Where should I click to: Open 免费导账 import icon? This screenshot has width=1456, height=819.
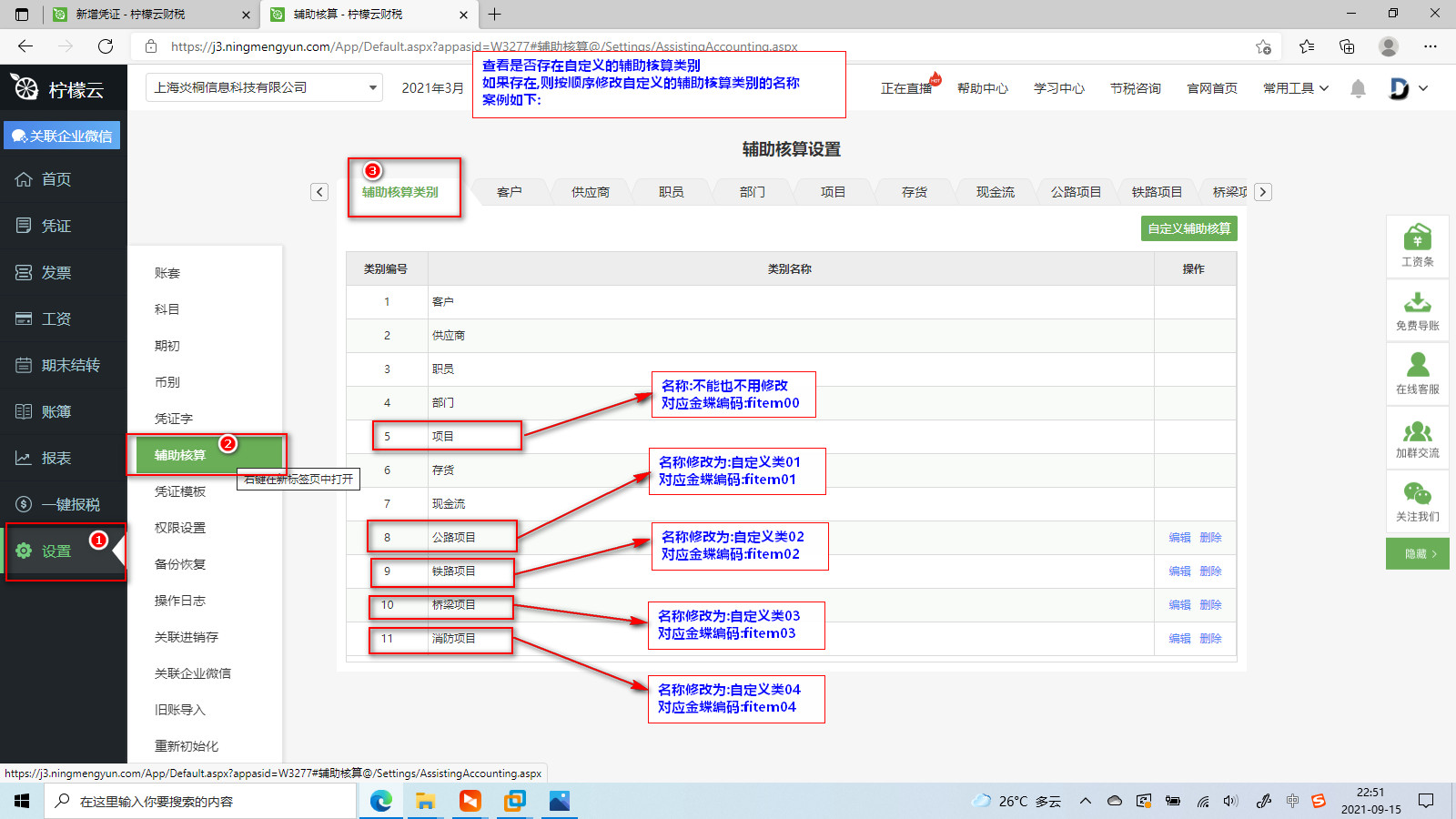coord(1417,302)
